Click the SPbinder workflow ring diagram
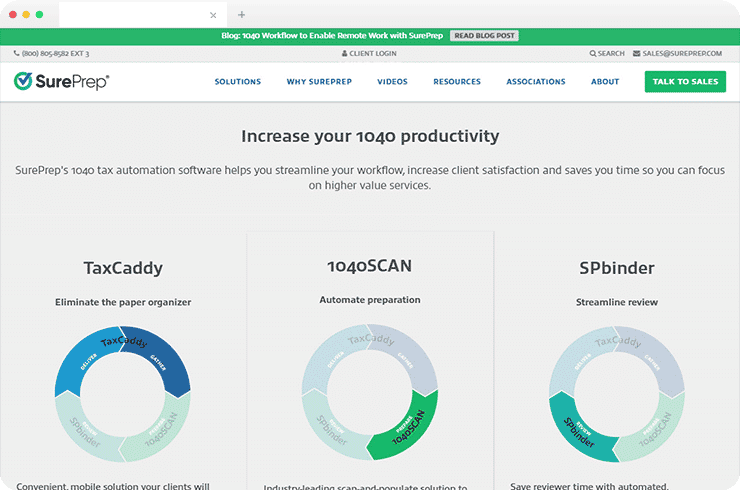The width and height of the screenshot is (740, 490). [616, 394]
